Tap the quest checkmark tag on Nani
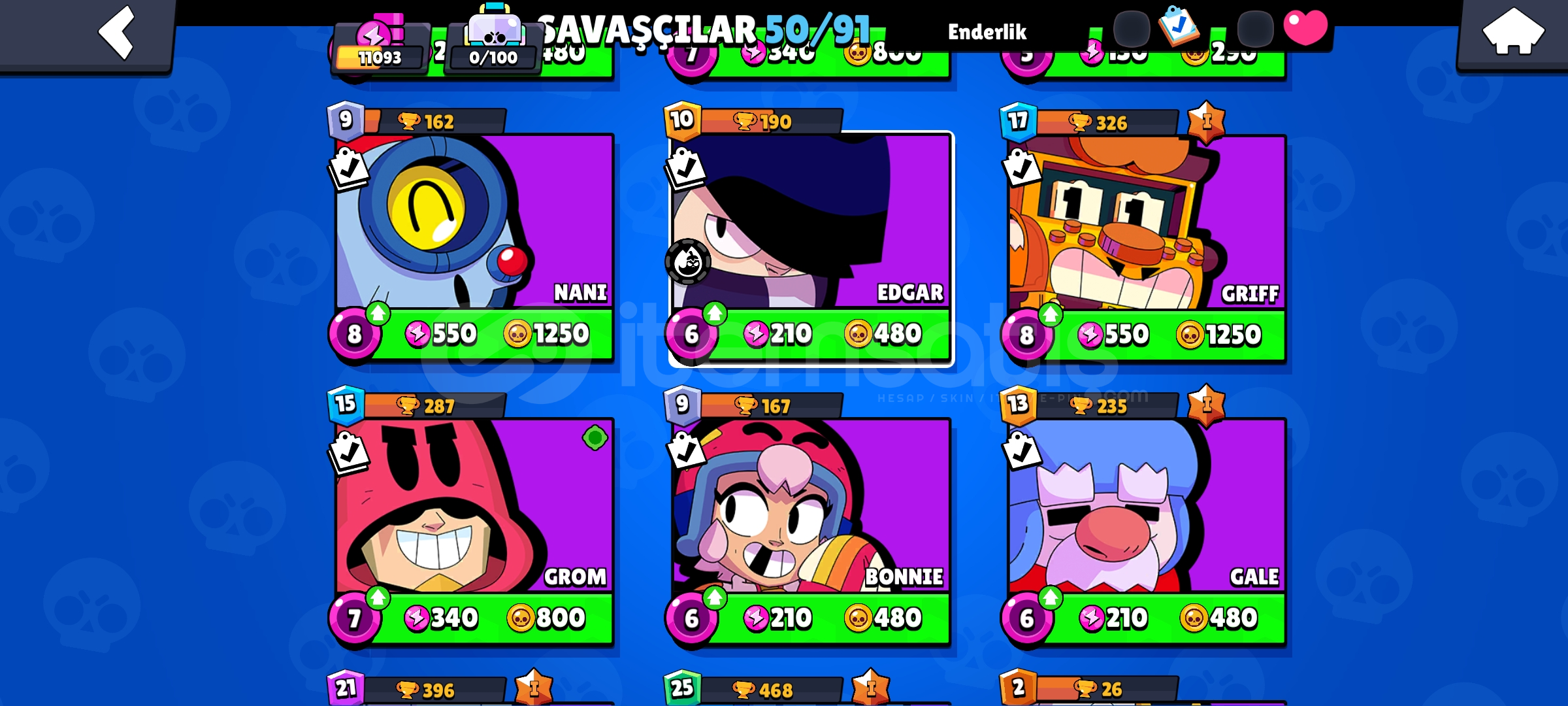Screen dimensions: 1568x706 348,169
